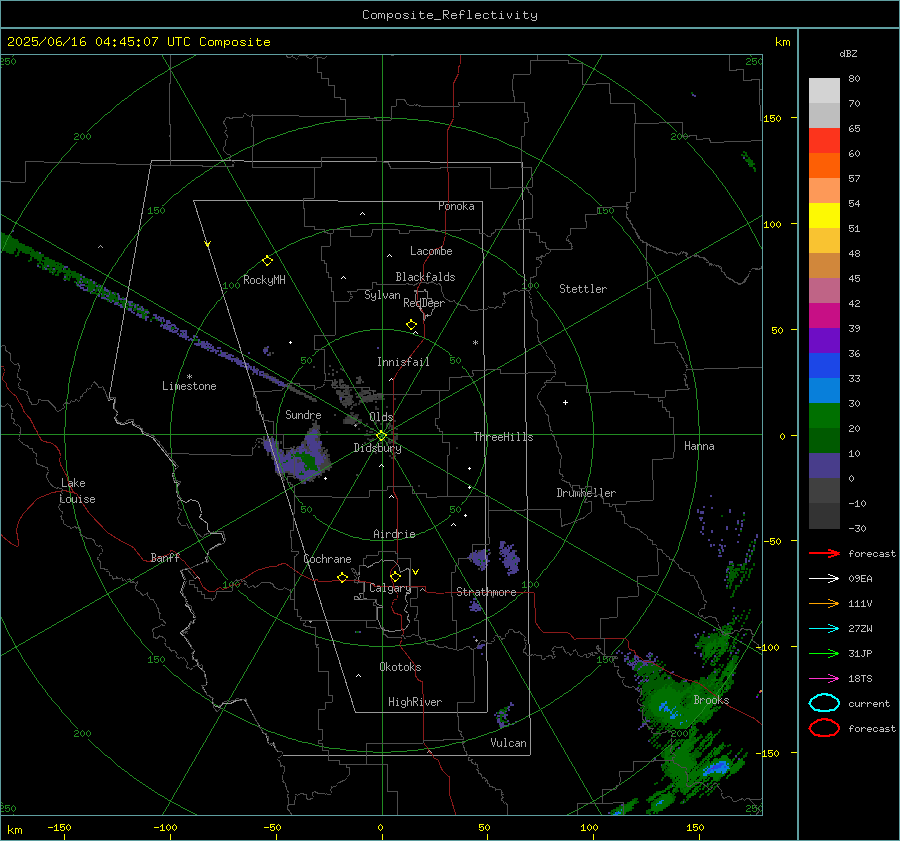900x841 pixels.
Task: Click the Lacombe label
Action: (431, 251)
